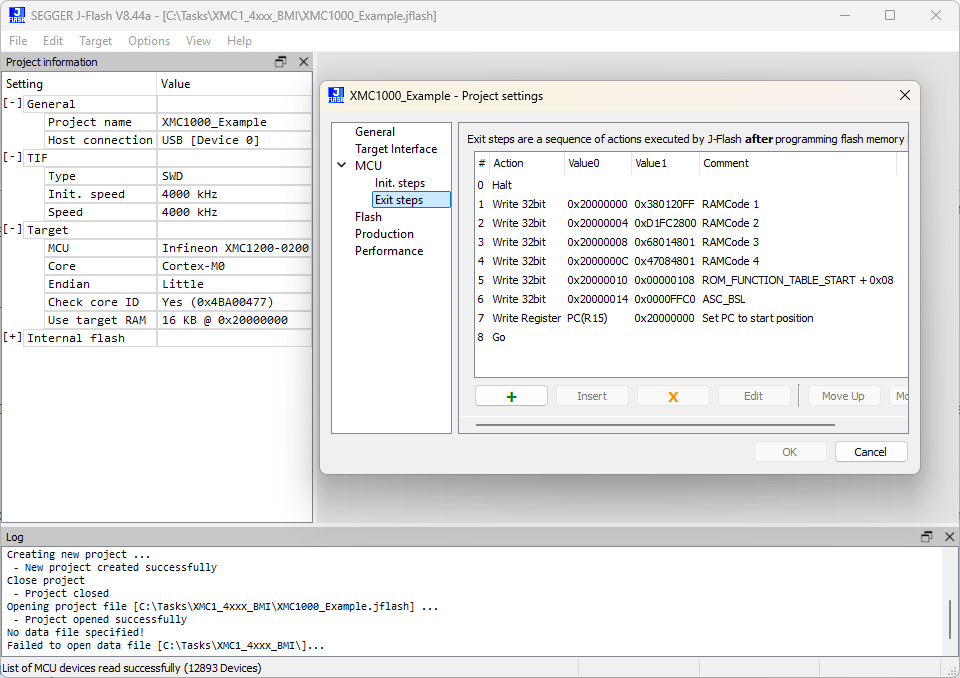Select the Production settings page
960x678 pixels.
coord(384,234)
